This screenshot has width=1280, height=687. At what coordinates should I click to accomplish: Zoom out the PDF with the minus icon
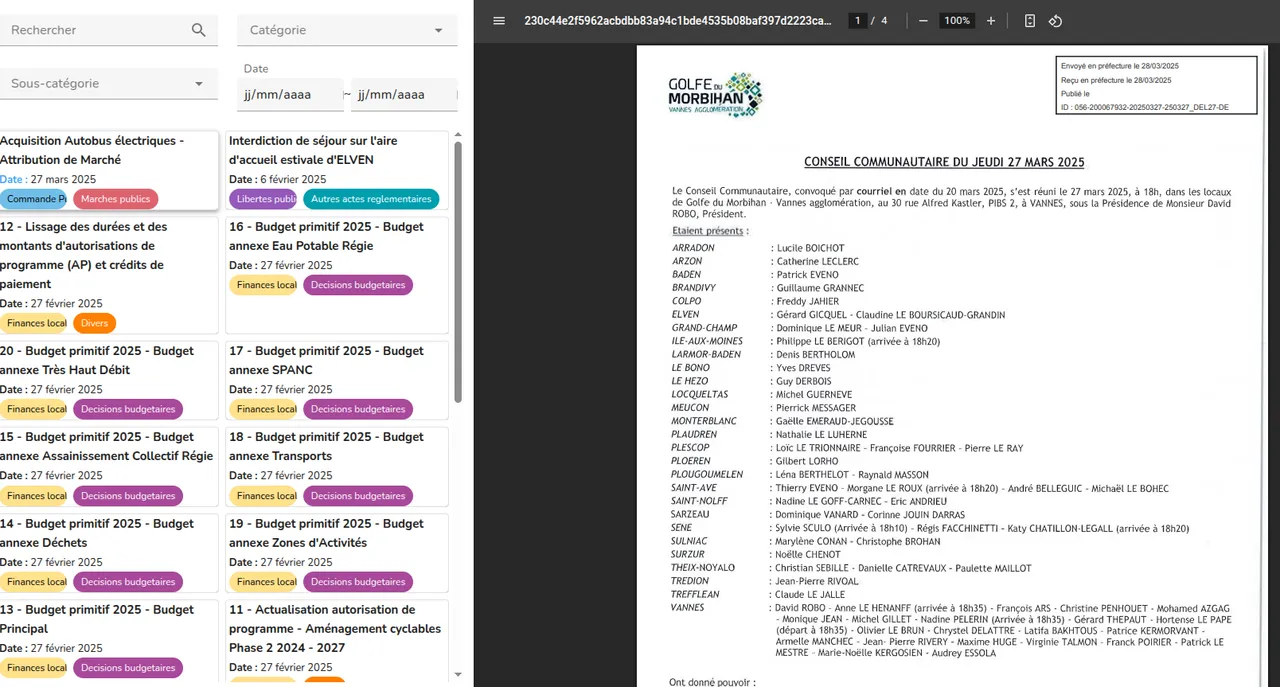coord(923,20)
